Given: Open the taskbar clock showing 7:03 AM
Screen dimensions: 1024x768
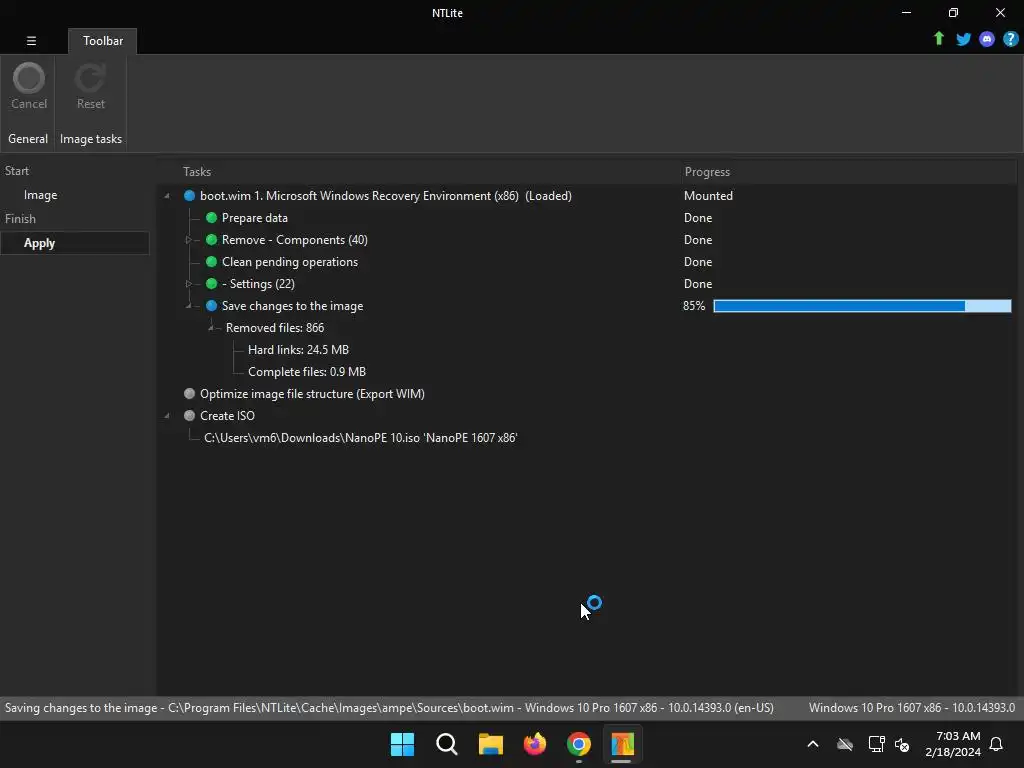Looking at the screenshot, I should (x=953, y=744).
